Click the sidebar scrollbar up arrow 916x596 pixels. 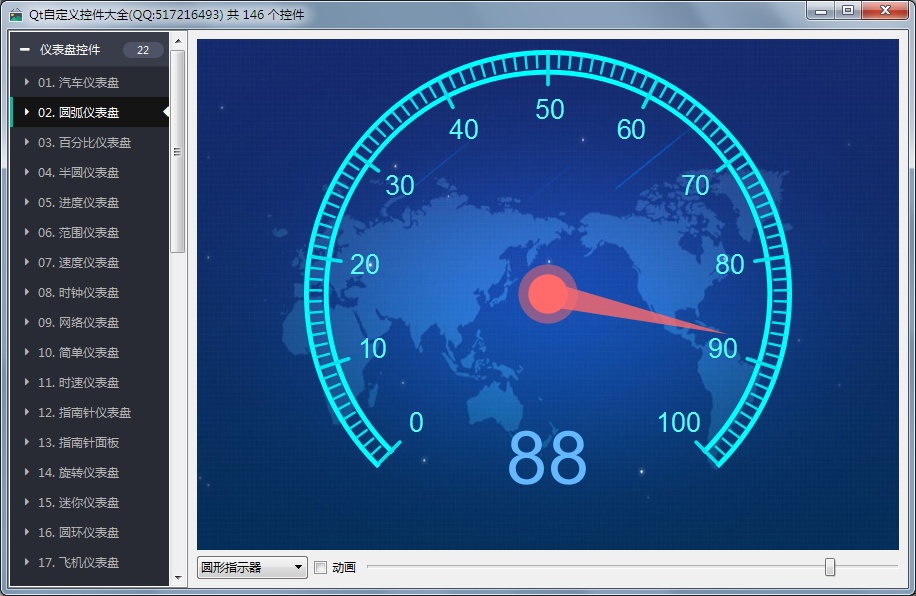(178, 41)
